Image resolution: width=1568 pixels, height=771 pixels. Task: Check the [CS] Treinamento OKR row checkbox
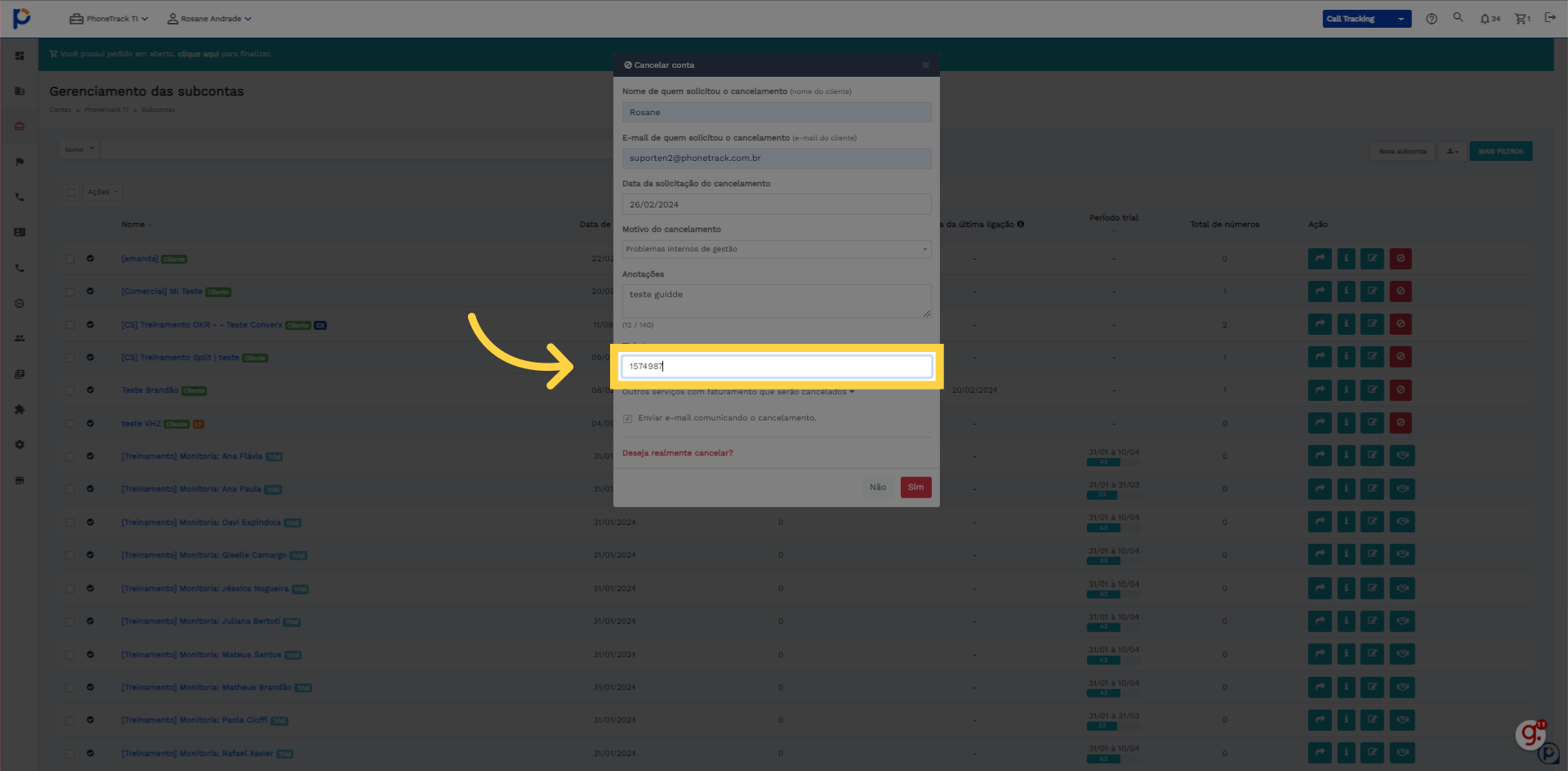tap(70, 325)
